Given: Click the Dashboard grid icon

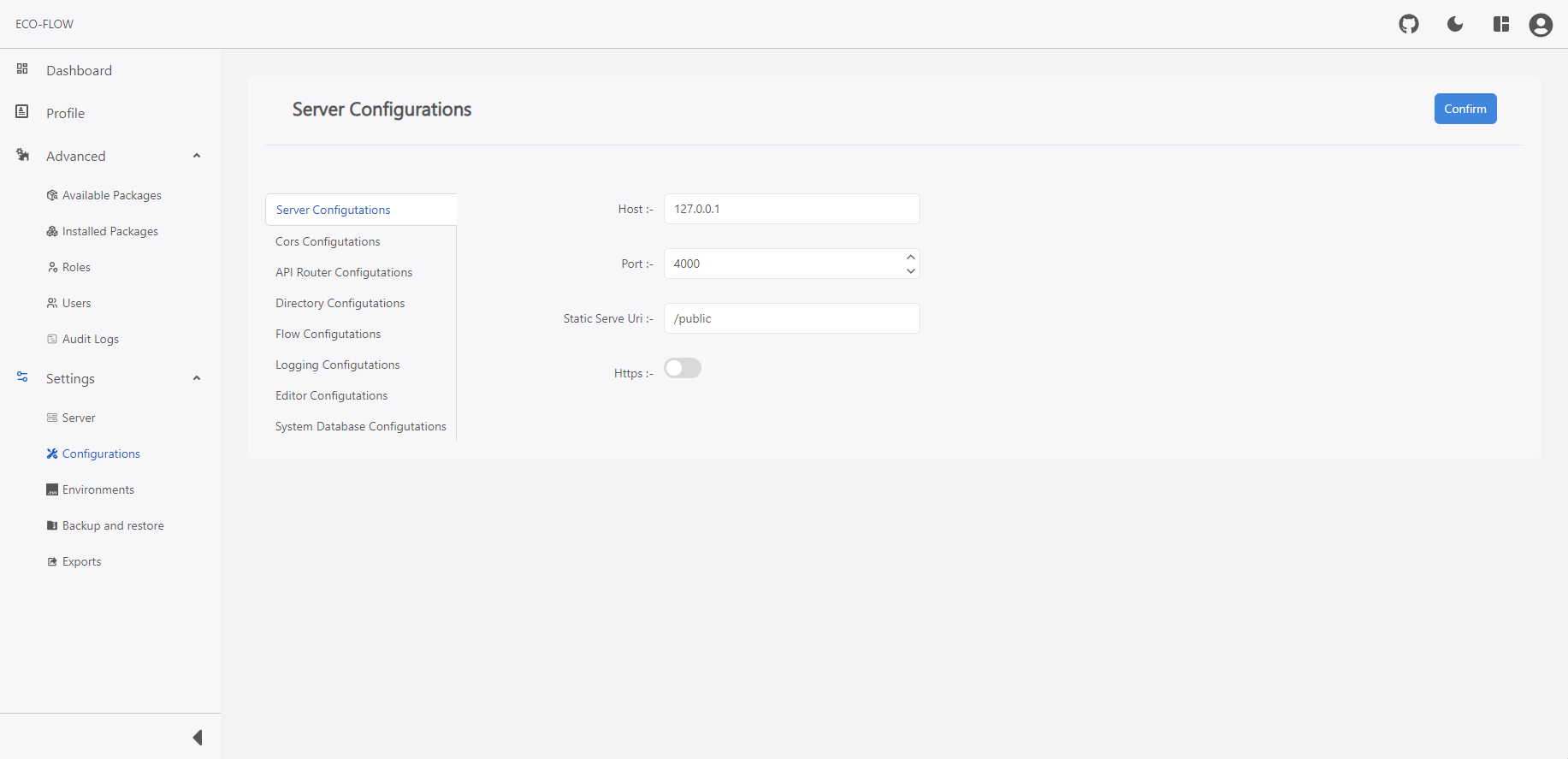Looking at the screenshot, I should pyautogui.click(x=22, y=68).
